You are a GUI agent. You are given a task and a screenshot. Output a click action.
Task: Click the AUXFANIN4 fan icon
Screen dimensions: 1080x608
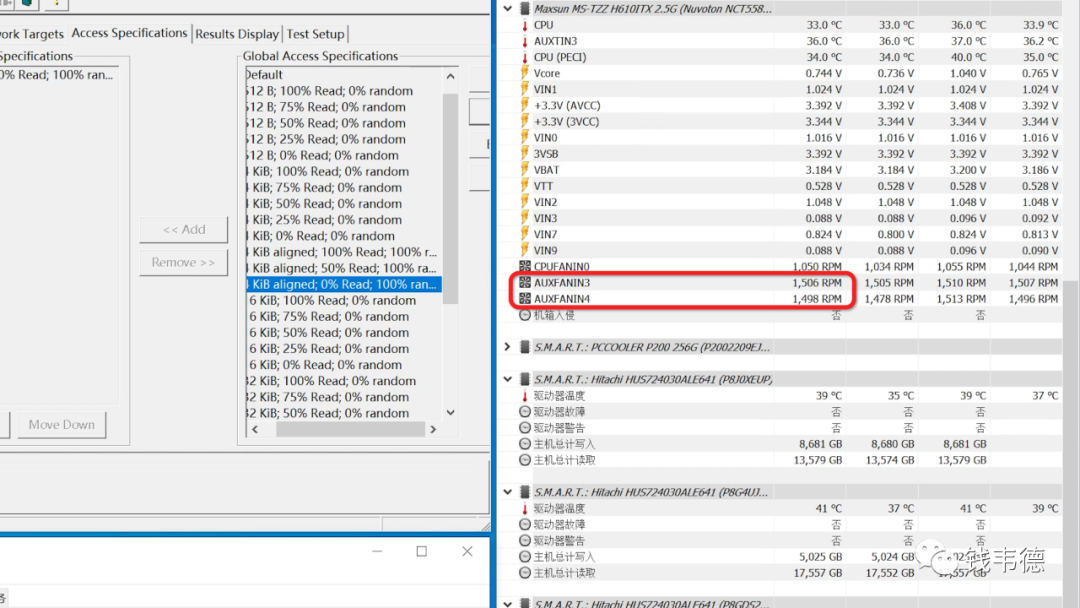pos(525,299)
